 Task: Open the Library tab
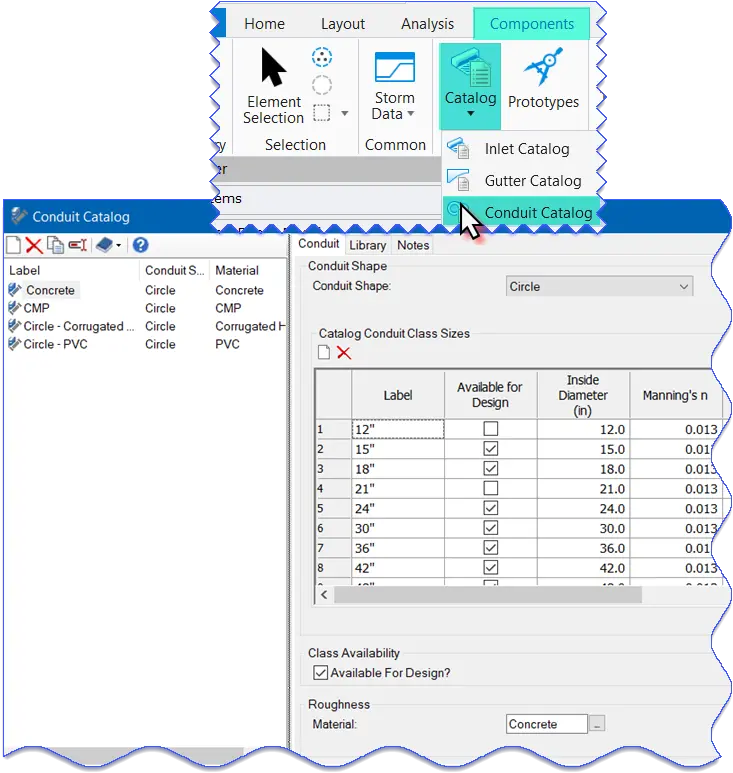[x=367, y=245]
